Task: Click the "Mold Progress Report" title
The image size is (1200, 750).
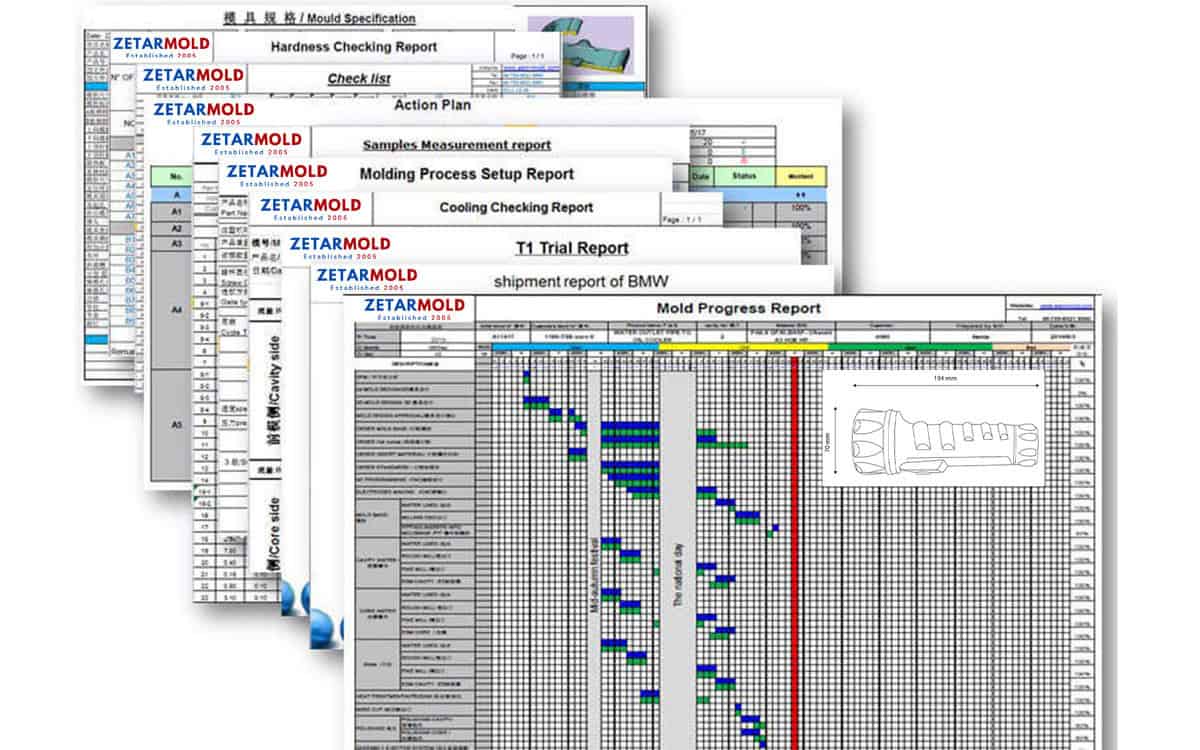Action: [x=739, y=308]
